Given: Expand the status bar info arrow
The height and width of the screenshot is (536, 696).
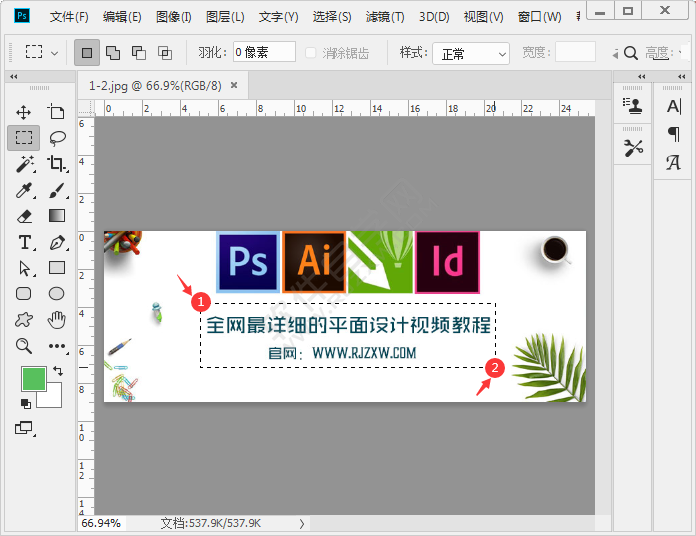Looking at the screenshot, I should coord(301,523).
